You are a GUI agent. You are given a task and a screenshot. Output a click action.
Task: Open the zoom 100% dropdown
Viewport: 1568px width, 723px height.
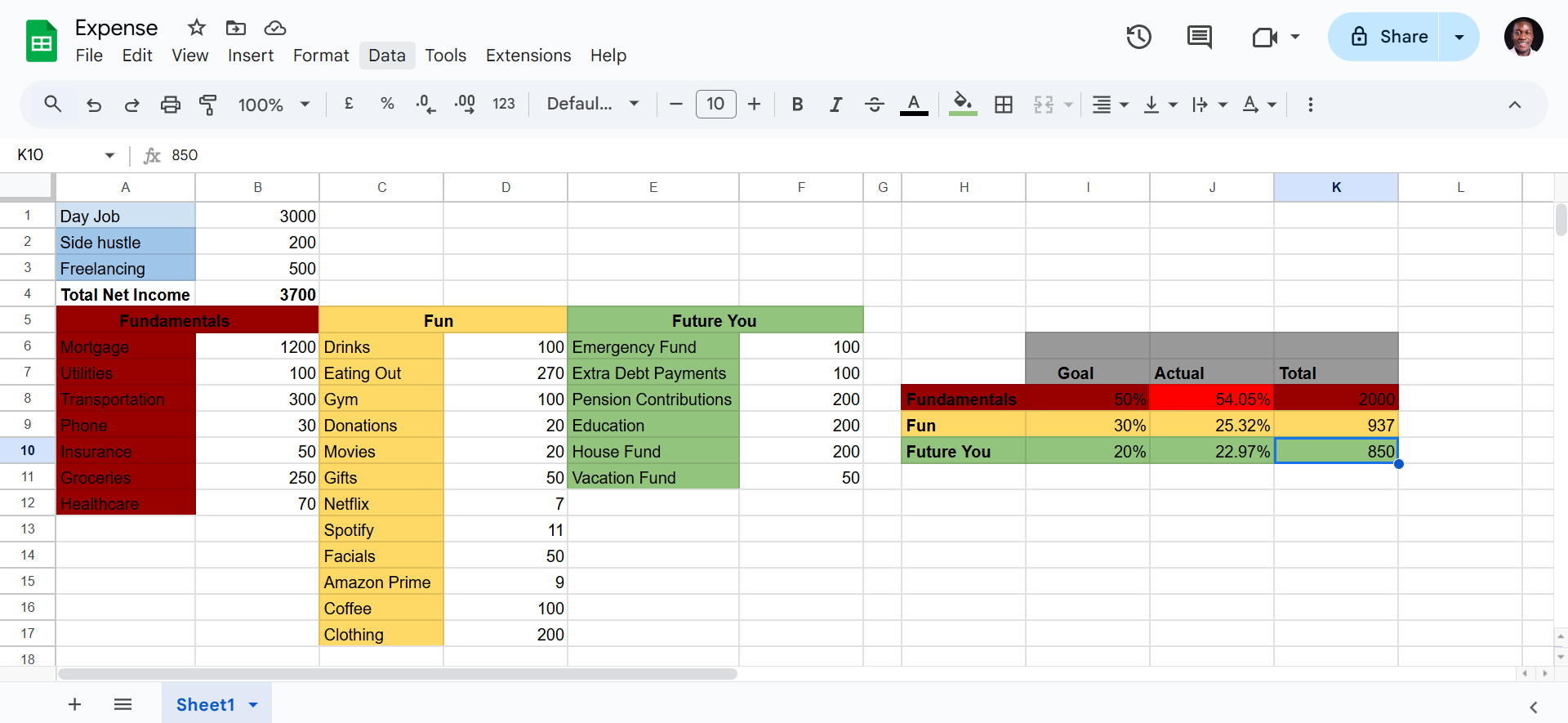coord(274,105)
